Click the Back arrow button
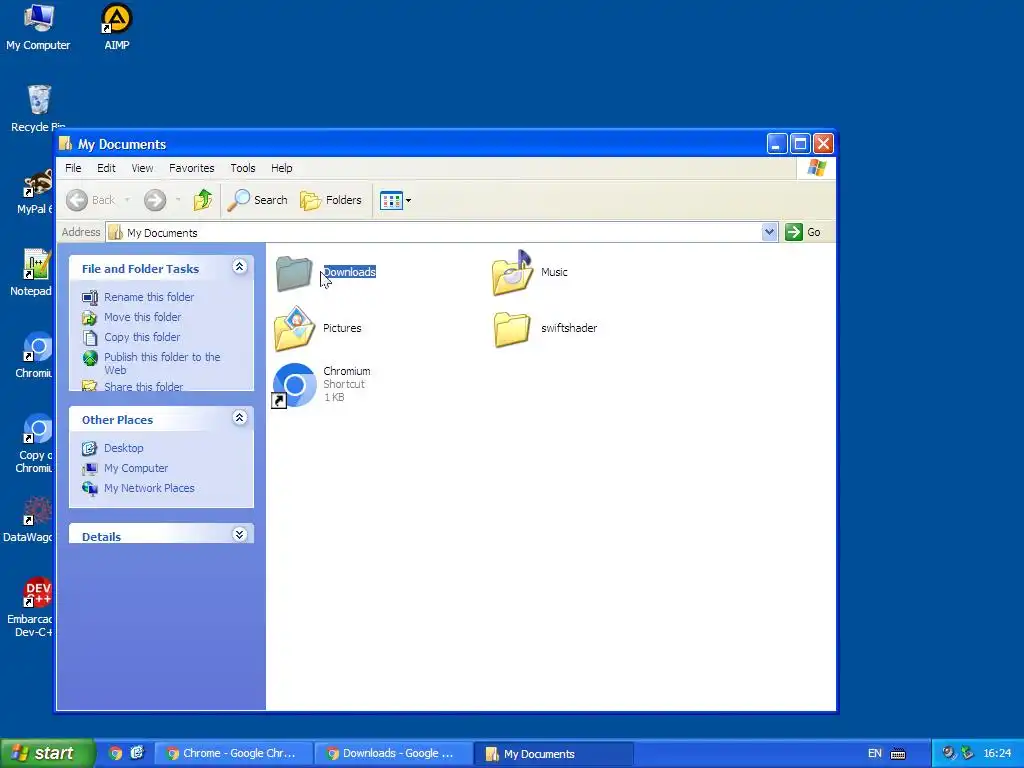Image resolution: width=1024 pixels, height=768 pixels. pos(77,200)
